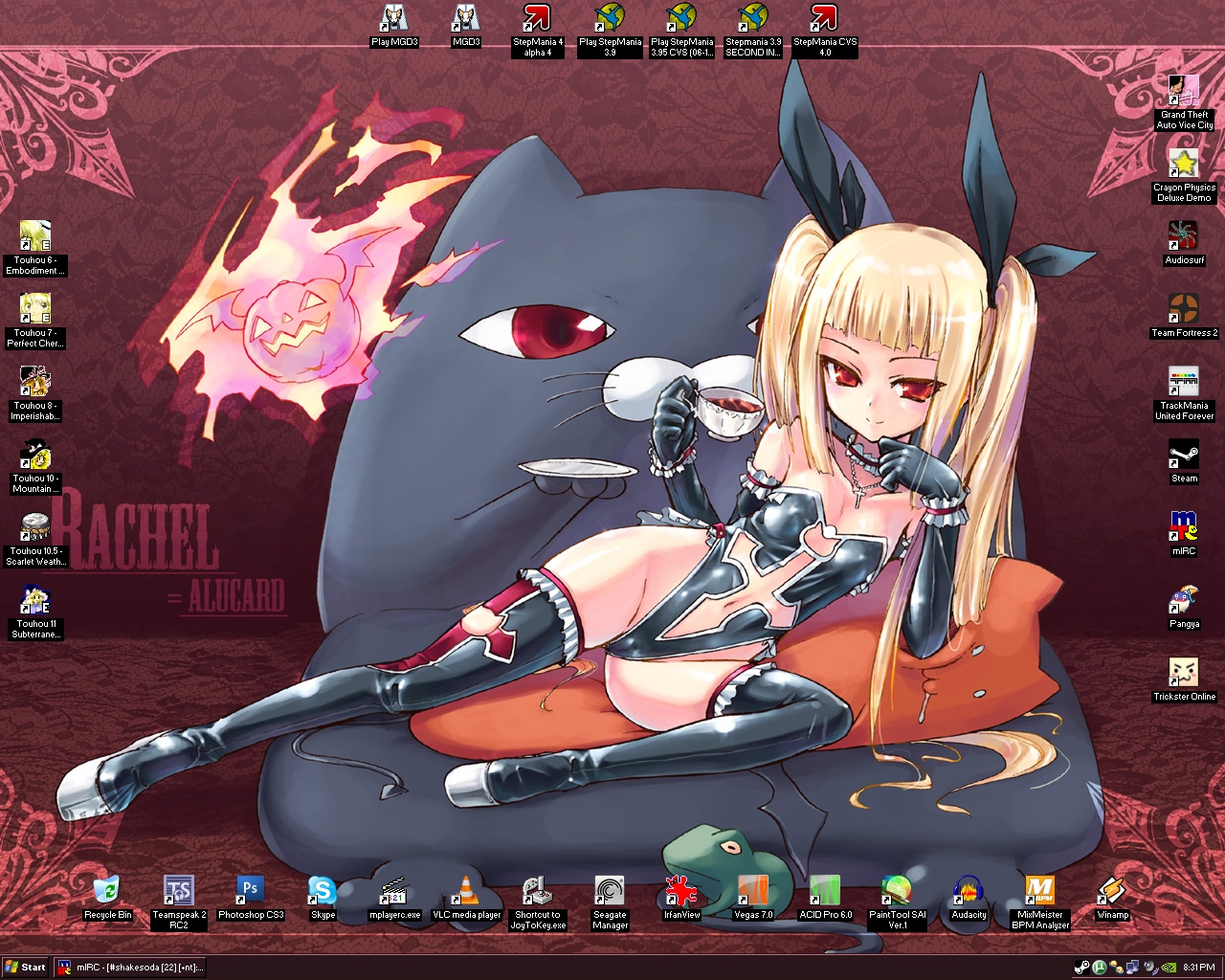Select the Grand Theft Auto Vice City icon
1225x980 pixels.
[x=1184, y=91]
